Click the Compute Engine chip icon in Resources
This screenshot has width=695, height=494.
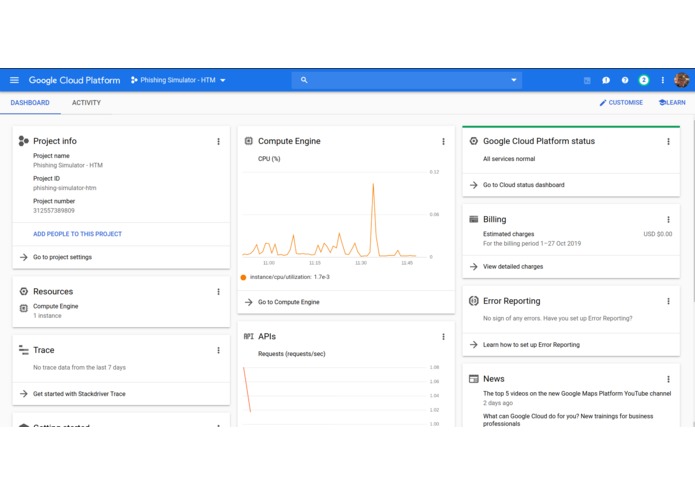23,308
